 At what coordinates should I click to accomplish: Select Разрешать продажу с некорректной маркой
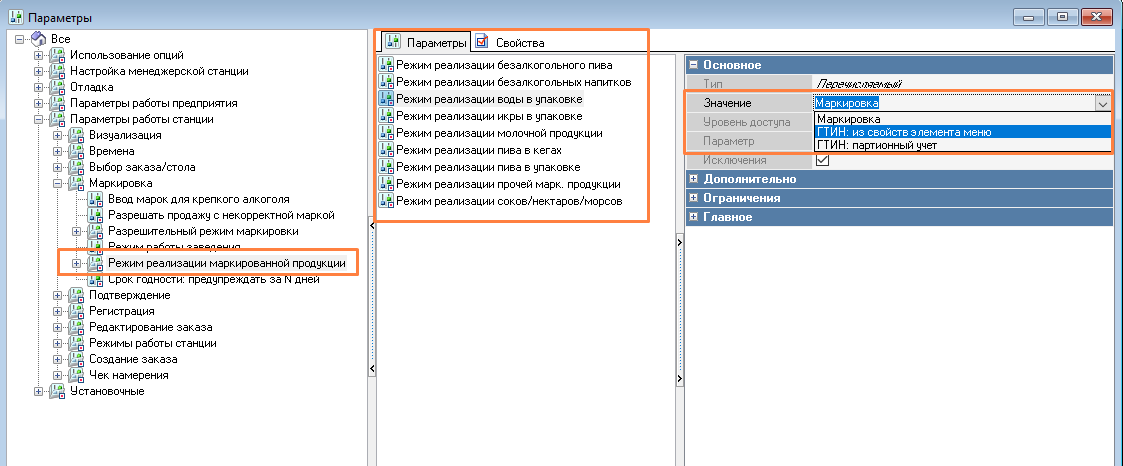pos(221,215)
